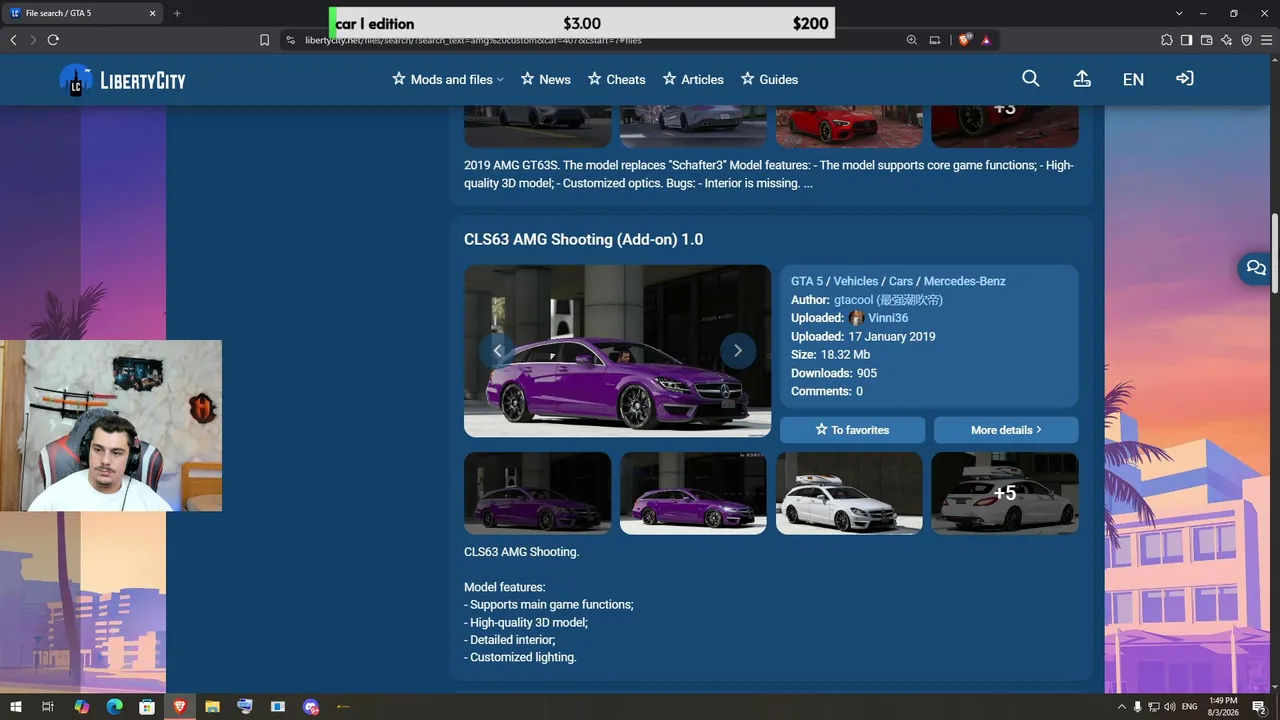Image resolution: width=1280 pixels, height=720 pixels.
Task: Go to LibertyCity home via logo
Action: 123,80
